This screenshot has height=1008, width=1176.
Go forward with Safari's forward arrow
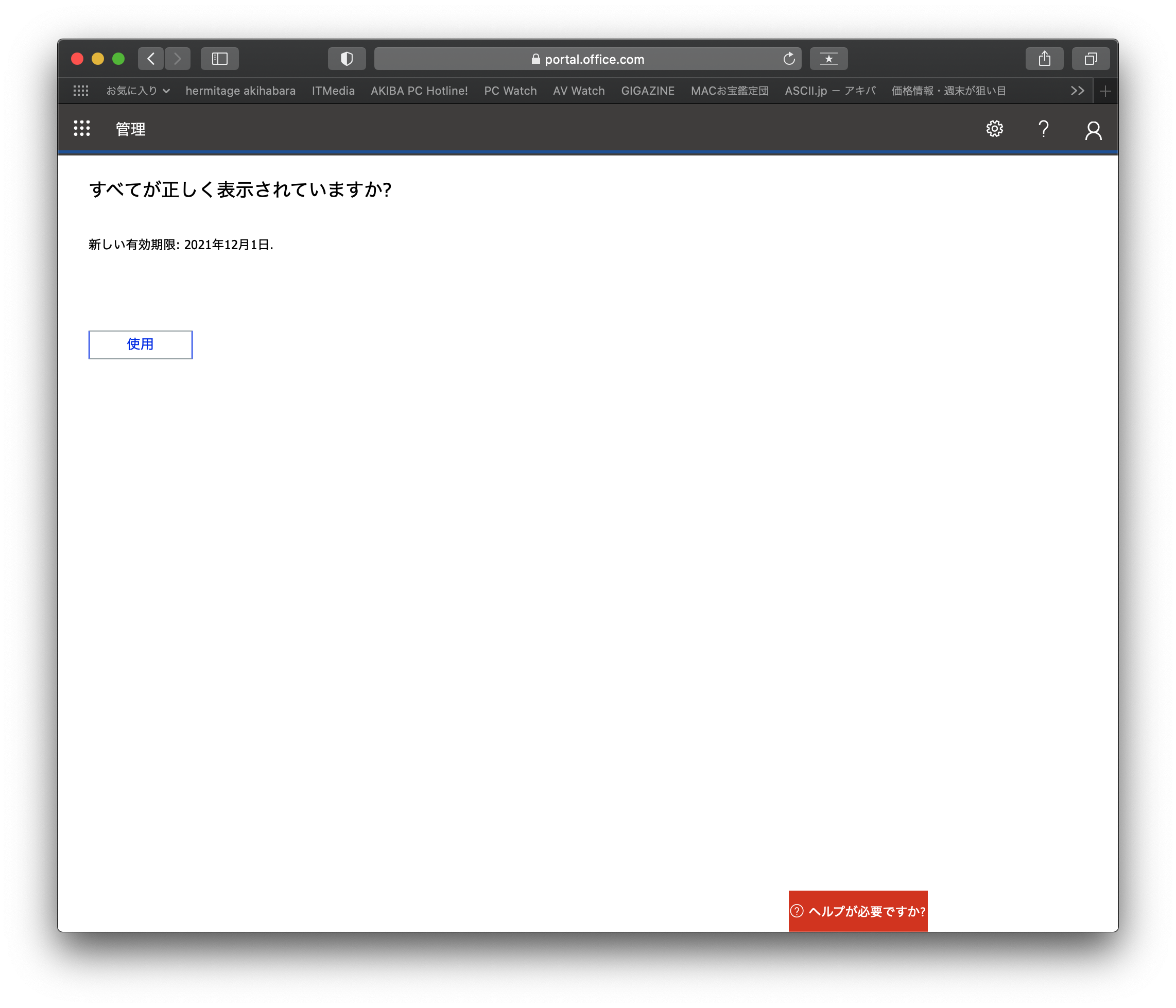coord(178,59)
